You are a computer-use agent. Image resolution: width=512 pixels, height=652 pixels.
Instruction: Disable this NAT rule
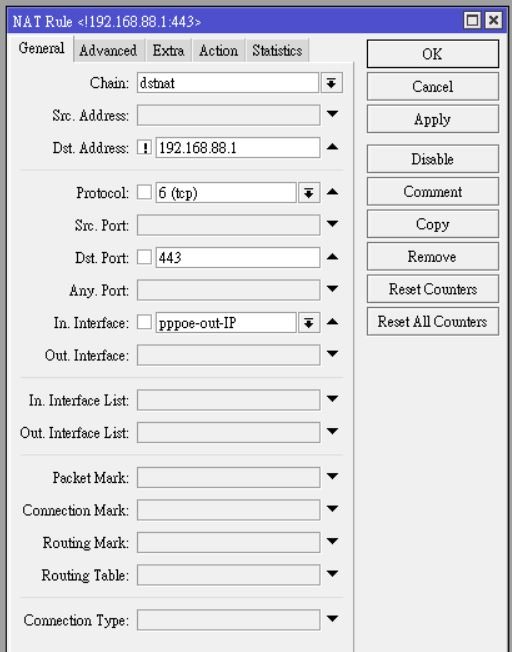click(433, 159)
